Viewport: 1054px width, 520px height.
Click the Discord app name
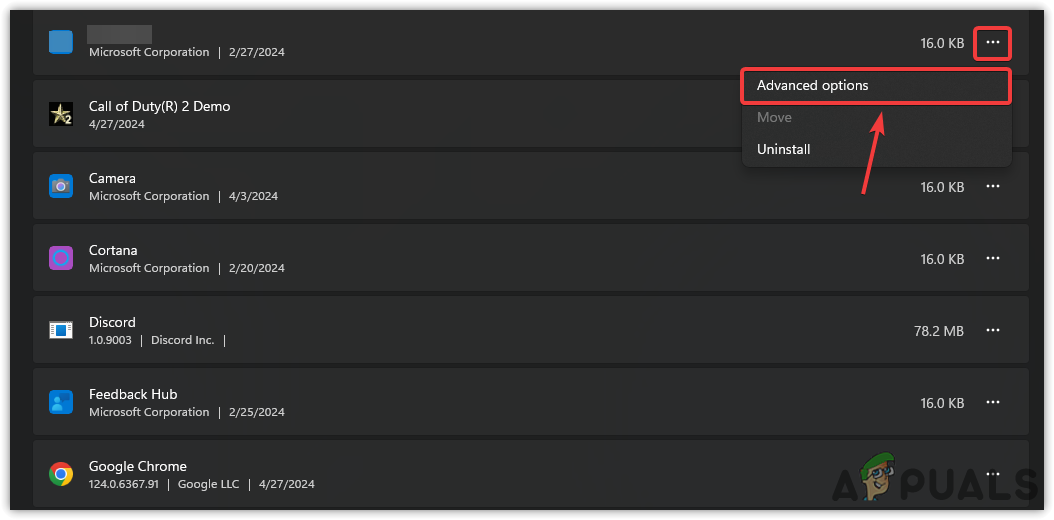click(x=112, y=322)
